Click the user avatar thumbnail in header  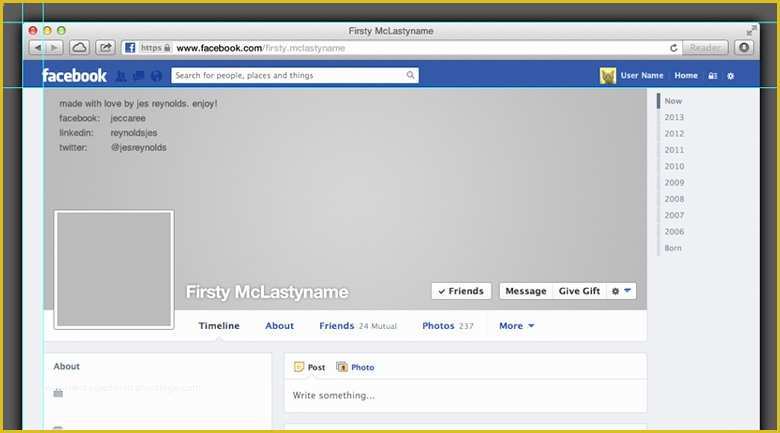pyautogui.click(x=608, y=76)
